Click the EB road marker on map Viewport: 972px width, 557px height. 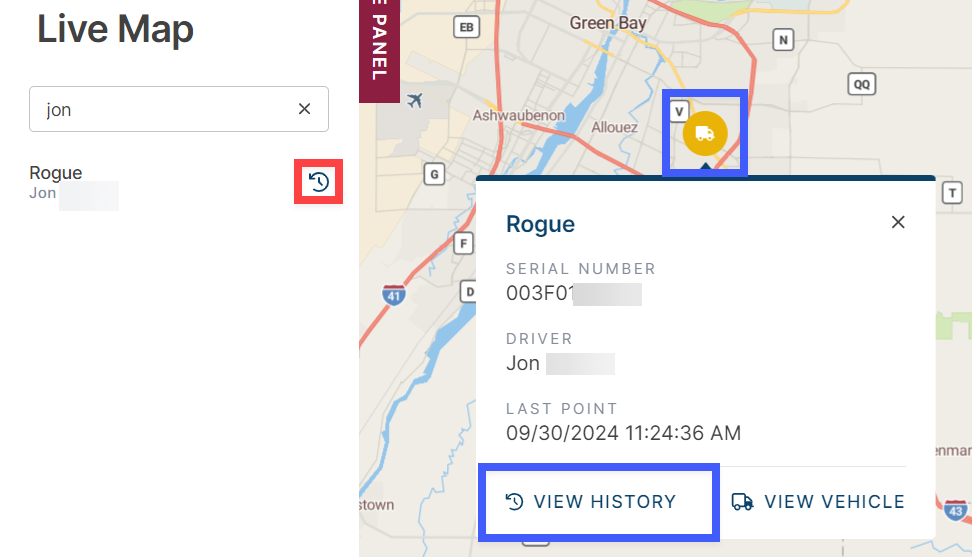coord(466,27)
